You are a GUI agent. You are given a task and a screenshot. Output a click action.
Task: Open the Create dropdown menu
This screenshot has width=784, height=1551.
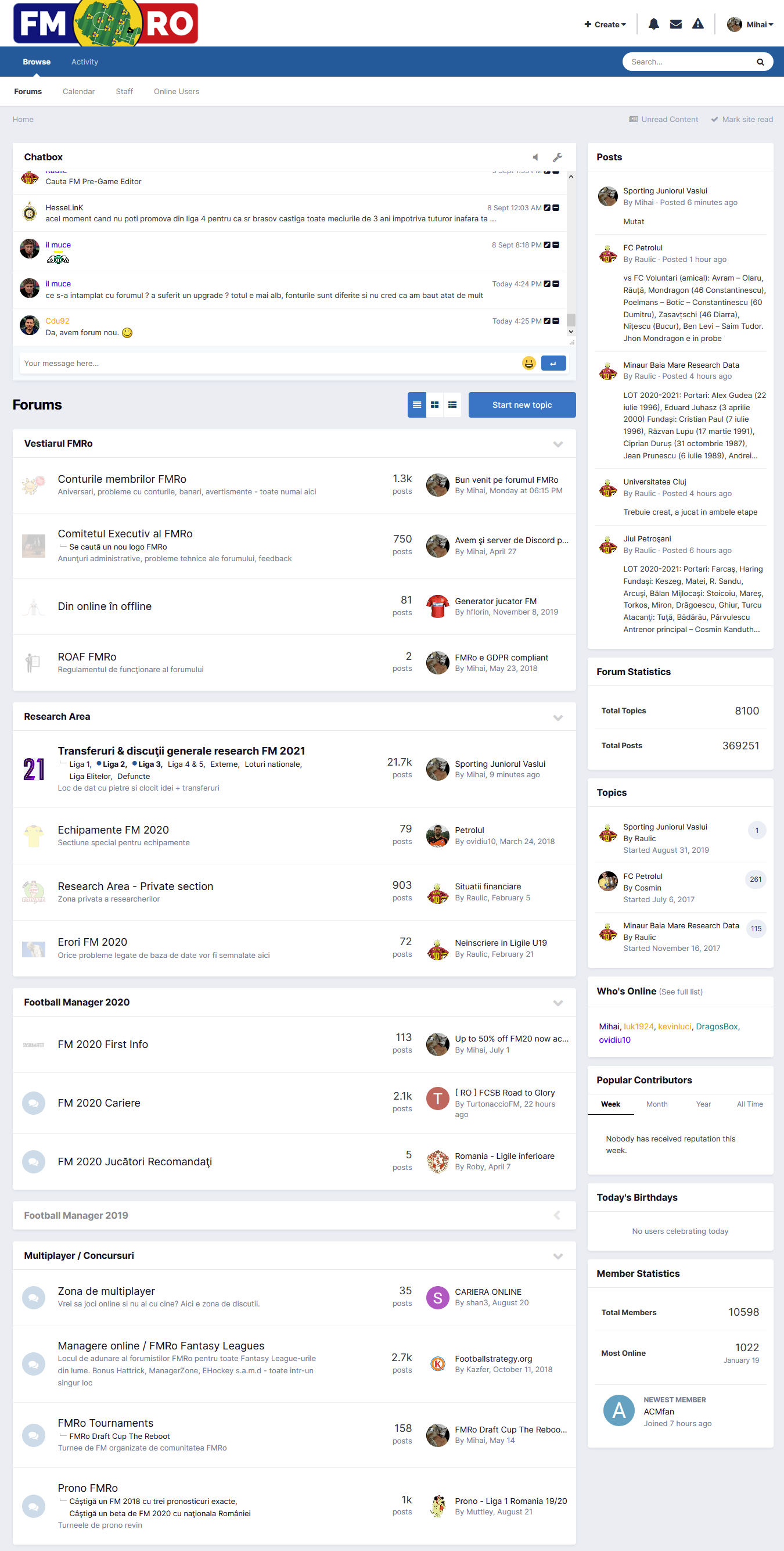click(605, 24)
